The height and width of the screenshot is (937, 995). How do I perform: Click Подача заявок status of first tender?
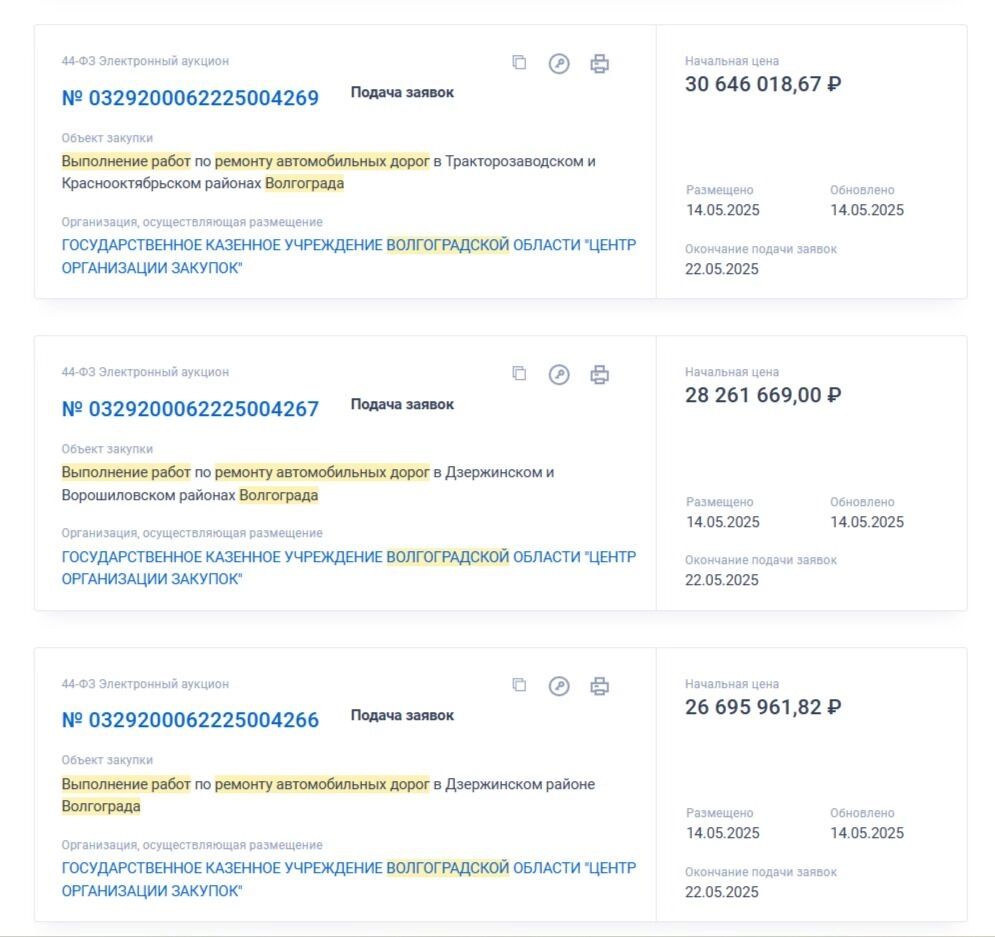point(402,93)
